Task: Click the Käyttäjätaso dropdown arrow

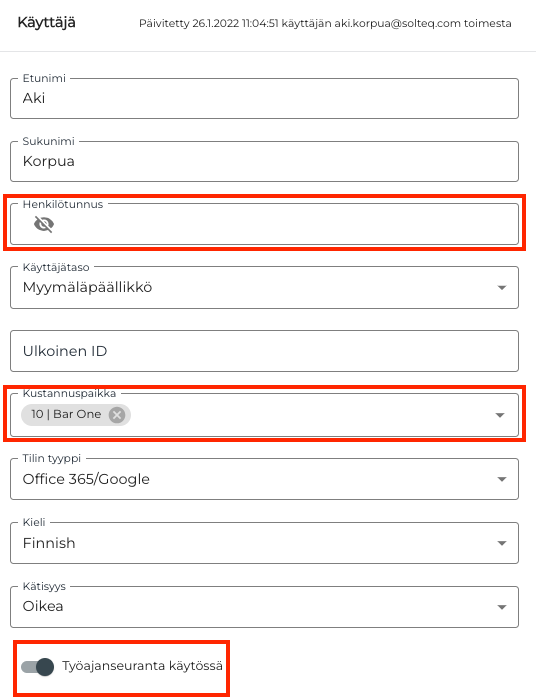Action: click(502, 288)
